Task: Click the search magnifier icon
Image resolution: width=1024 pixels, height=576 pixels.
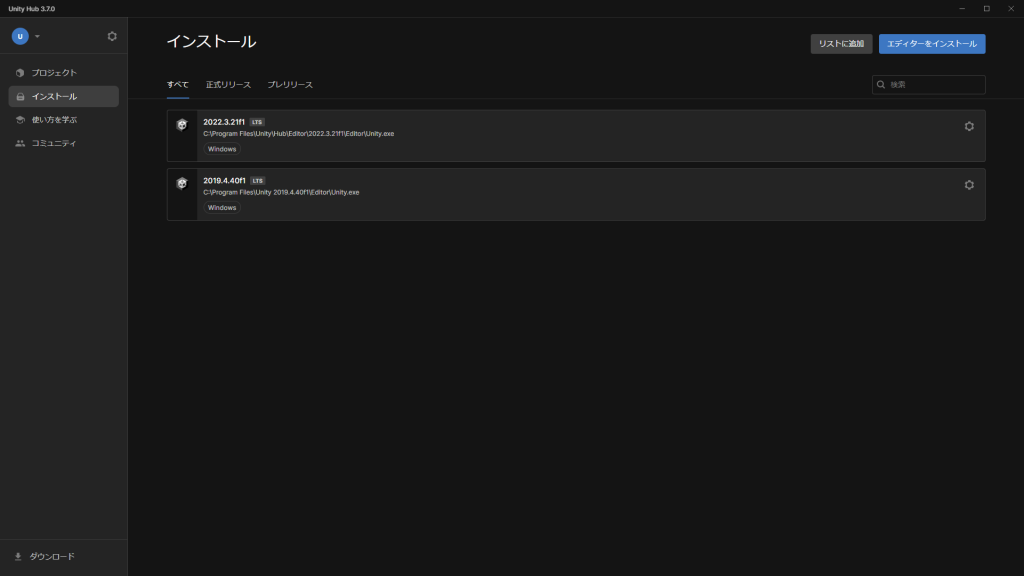Action: coord(881,85)
